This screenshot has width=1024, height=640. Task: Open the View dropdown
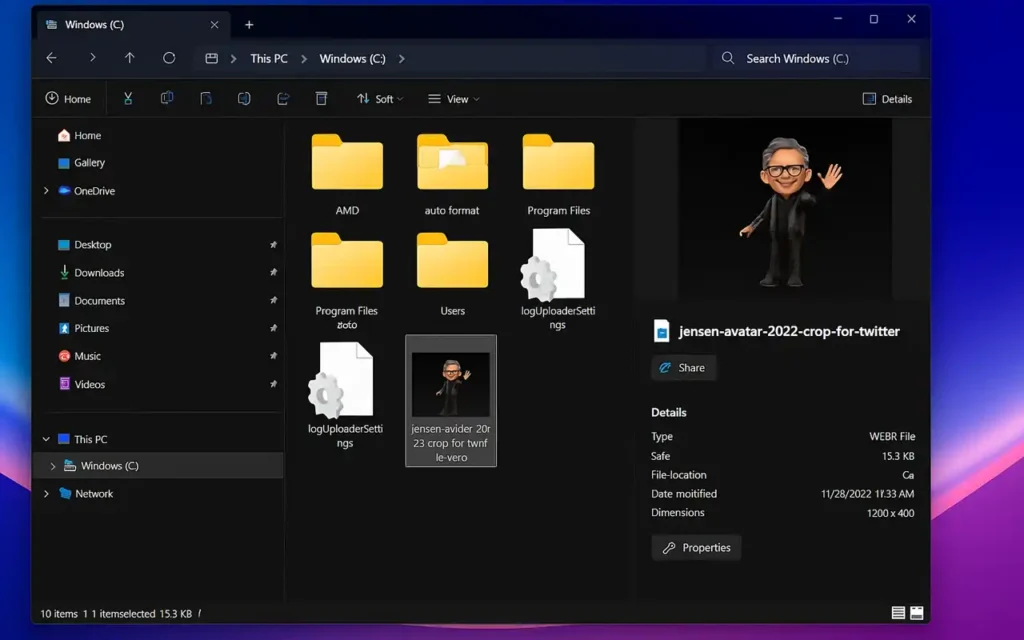[x=453, y=98]
